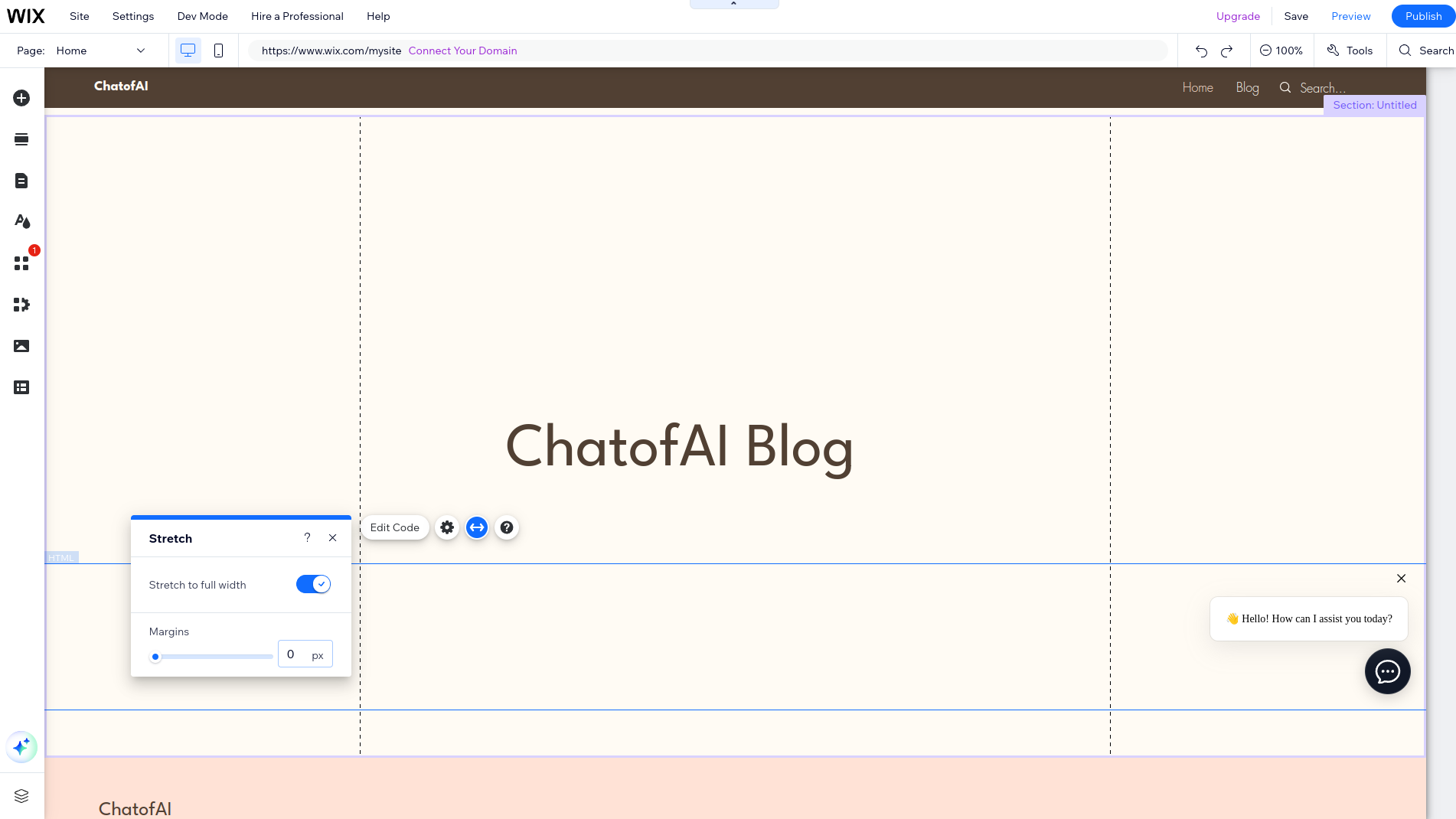Screen dimensions: 1456x819
Task: Open the Site Design icon in sidebar
Action: pyautogui.click(x=21, y=222)
